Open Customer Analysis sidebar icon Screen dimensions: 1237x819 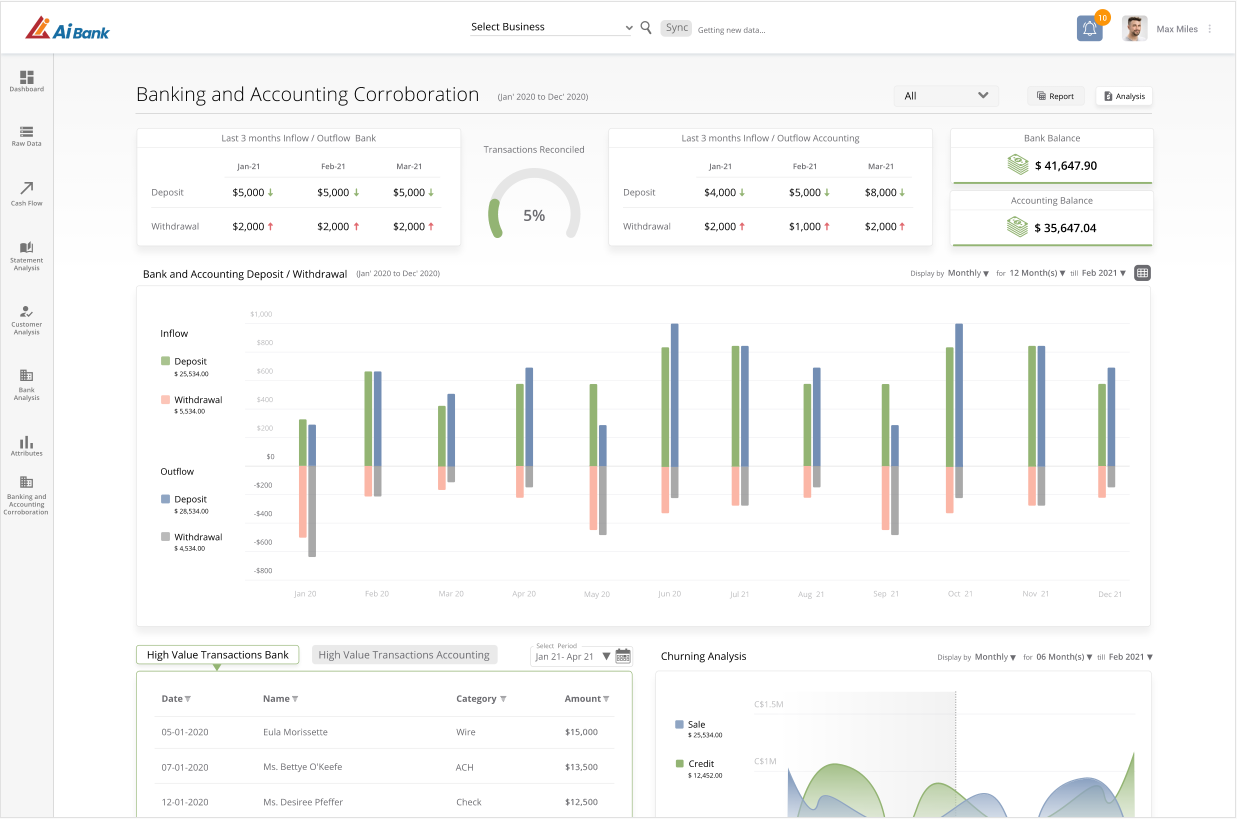pyautogui.click(x=27, y=312)
